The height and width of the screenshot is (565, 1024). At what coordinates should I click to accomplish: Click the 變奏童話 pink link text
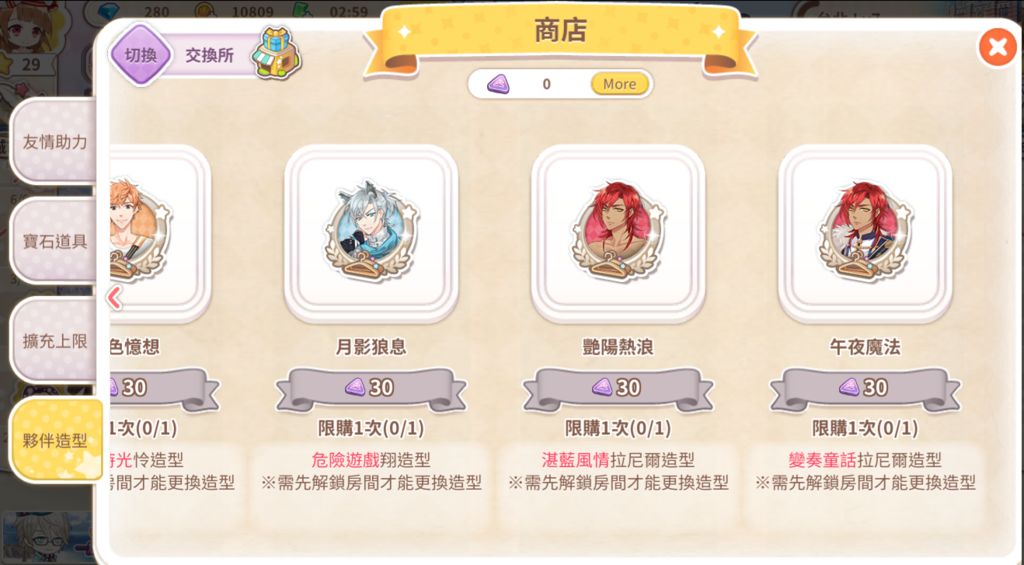pyautogui.click(x=822, y=460)
